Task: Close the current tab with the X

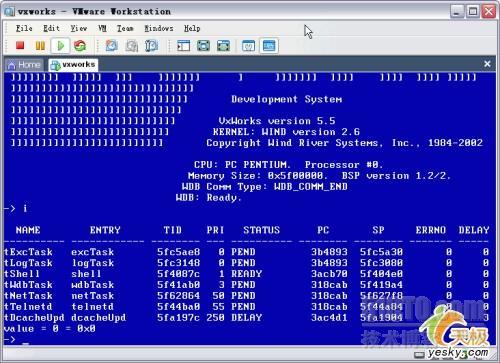Action: tap(487, 64)
